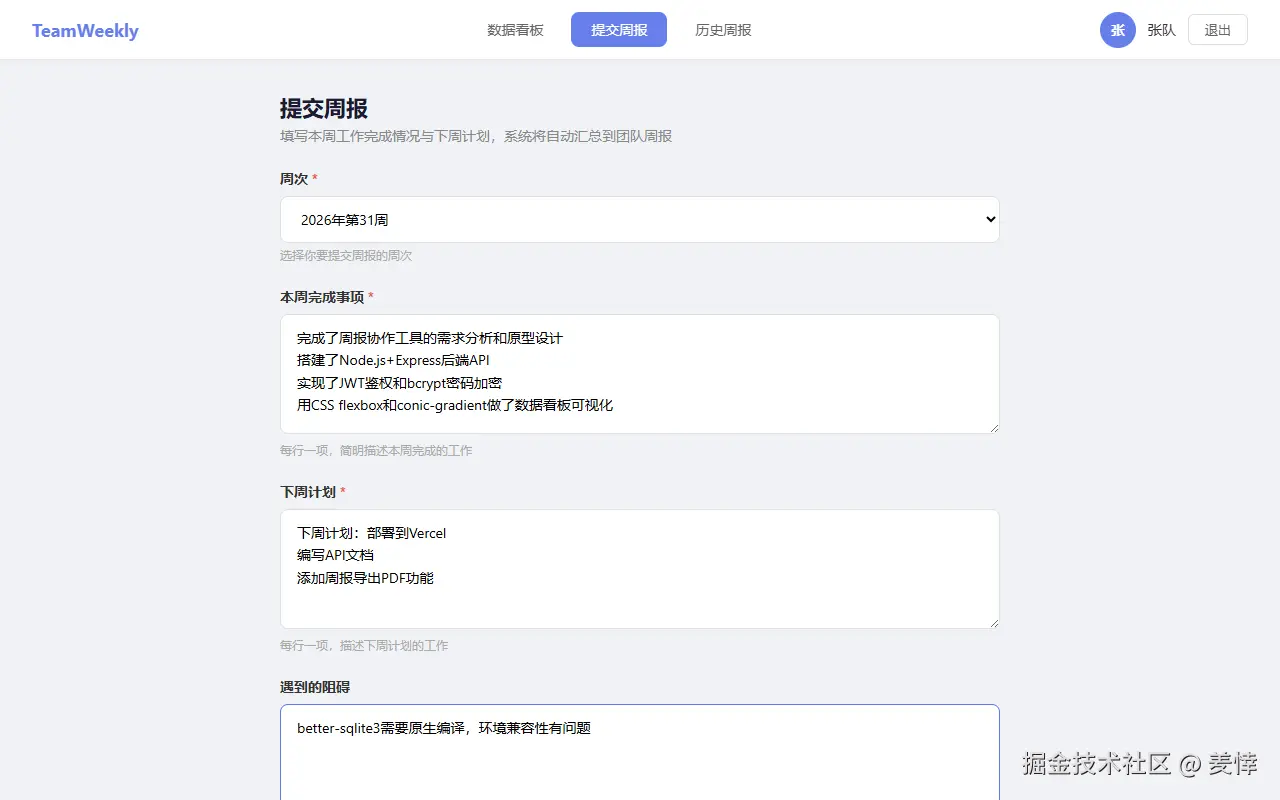Open the 周次 week dropdown

640,219
